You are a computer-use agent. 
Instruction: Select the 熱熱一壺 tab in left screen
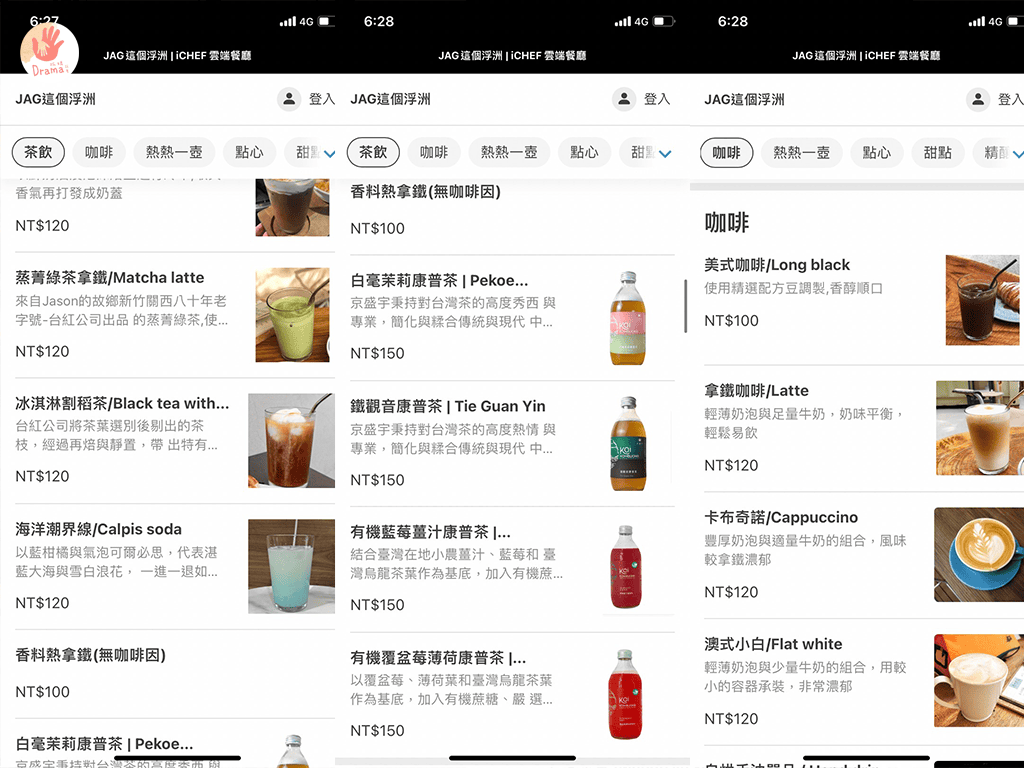(174, 152)
